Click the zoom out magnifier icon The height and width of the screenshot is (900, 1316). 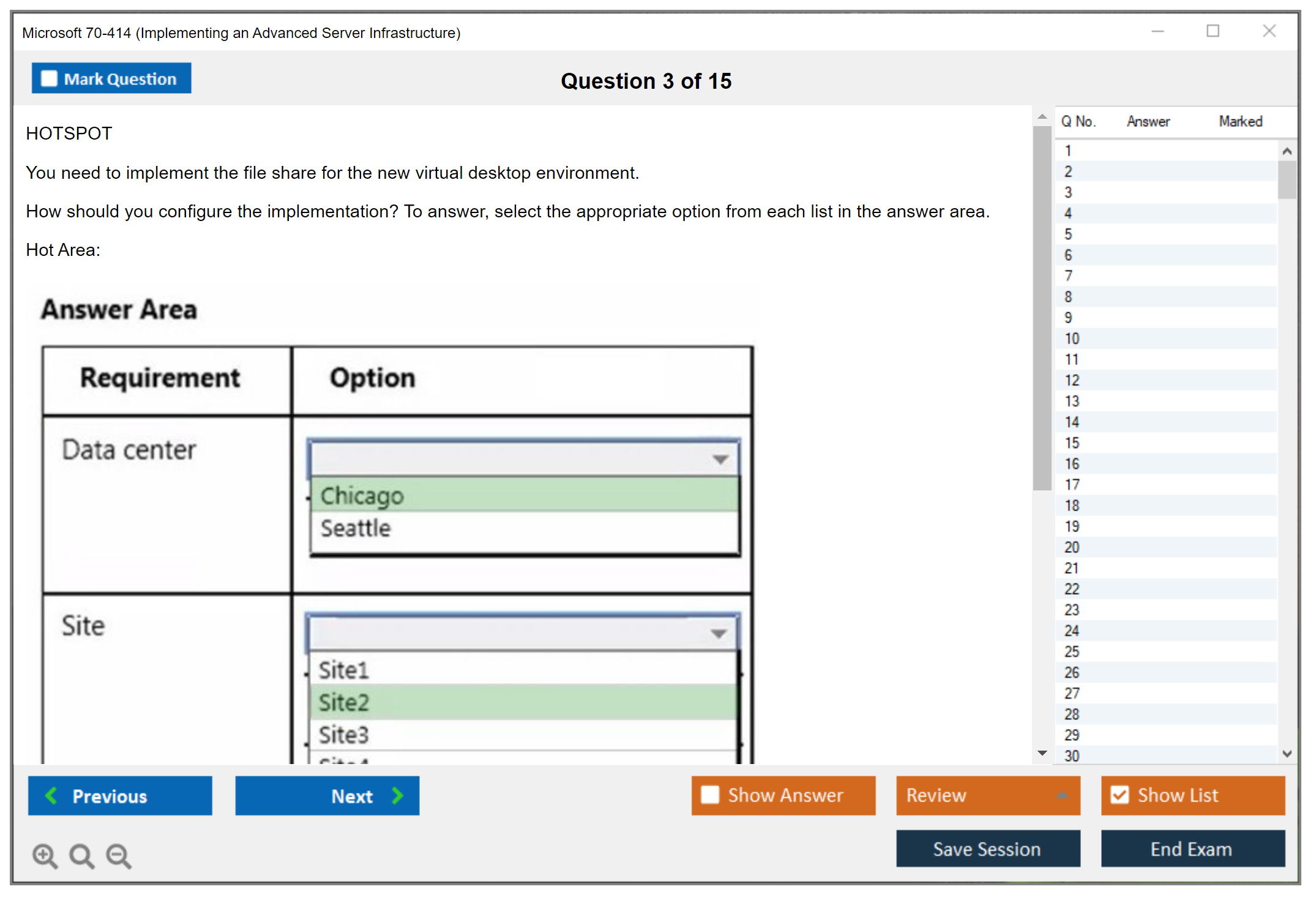pos(119,855)
